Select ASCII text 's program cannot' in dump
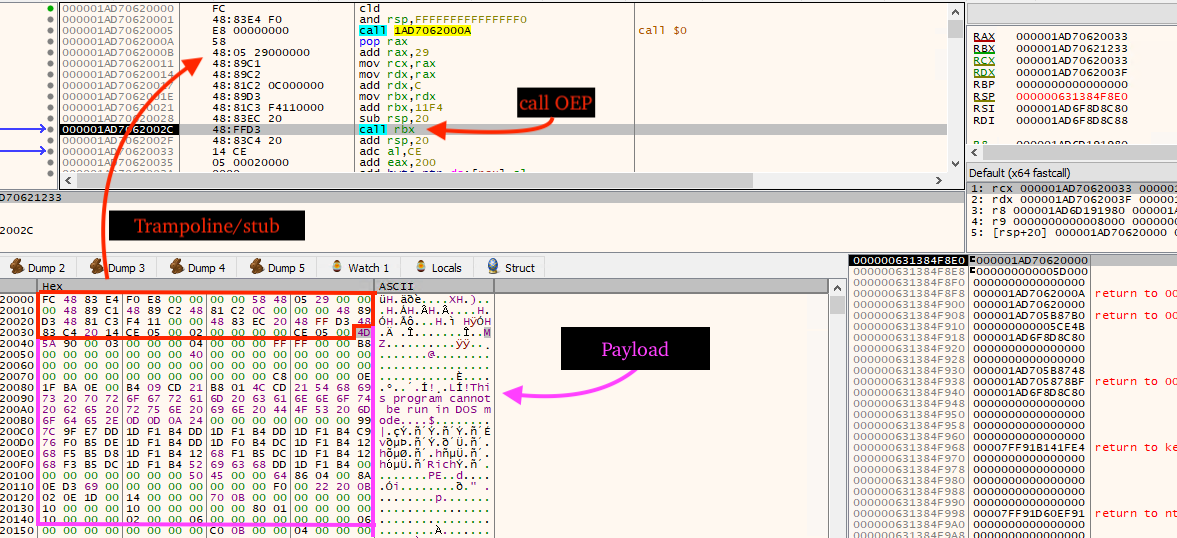 [x=435, y=398]
